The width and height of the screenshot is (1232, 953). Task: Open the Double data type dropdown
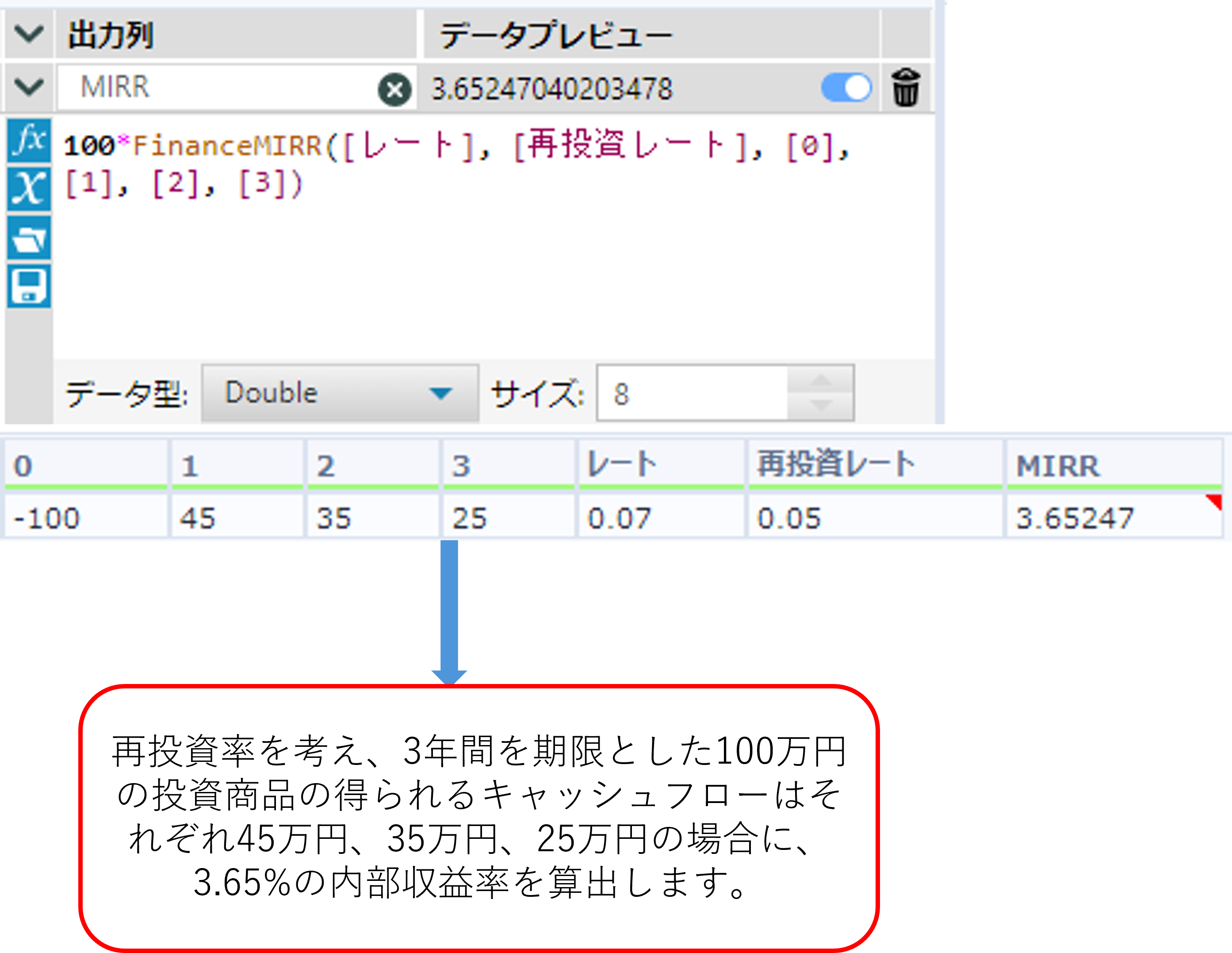(x=340, y=393)
